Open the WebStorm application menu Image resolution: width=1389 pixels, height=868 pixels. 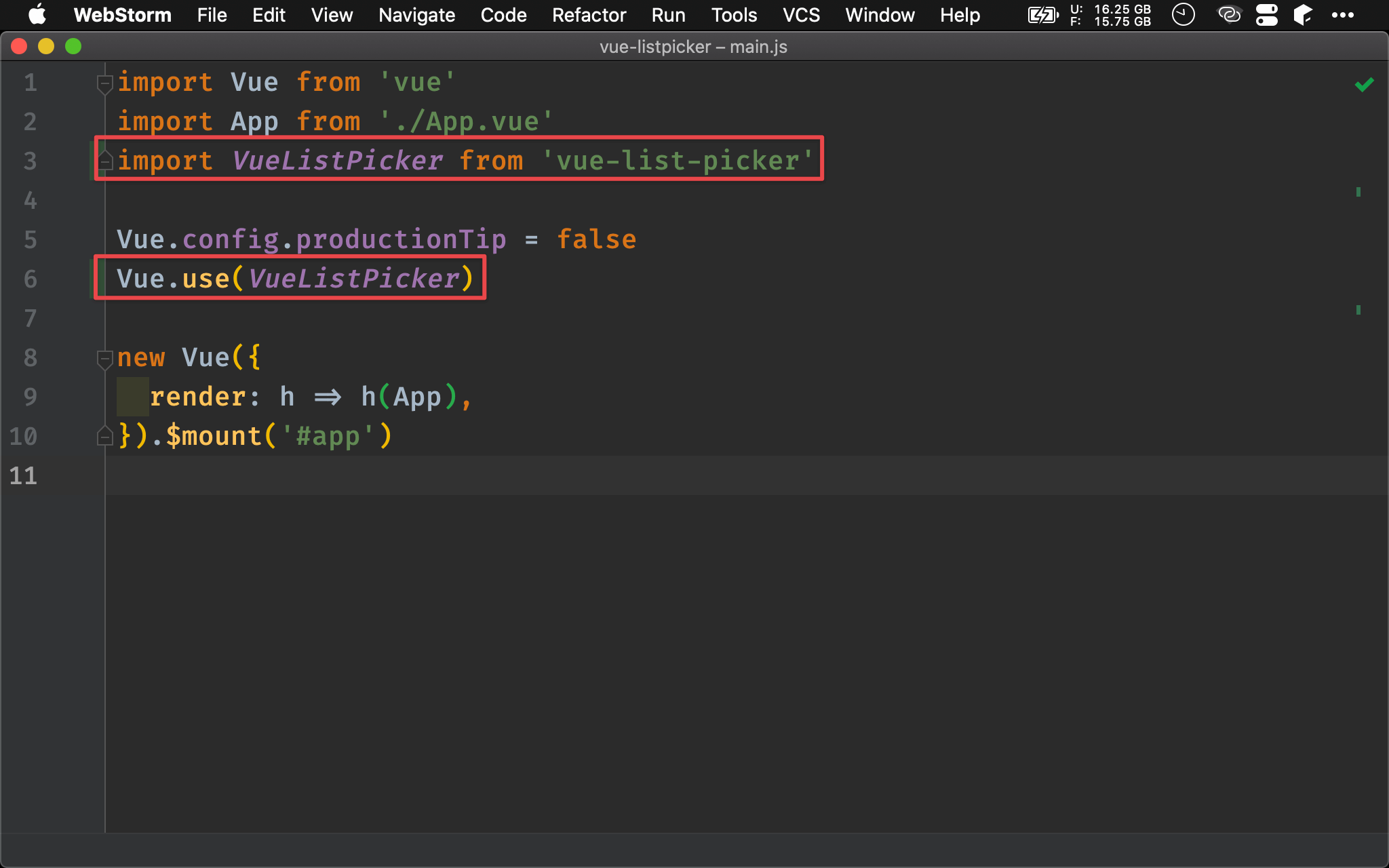[x=122, y=15]
